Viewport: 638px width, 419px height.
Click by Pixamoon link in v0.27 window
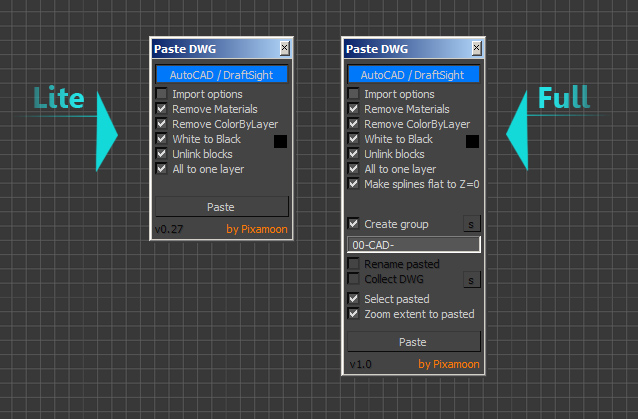[257, 229]
